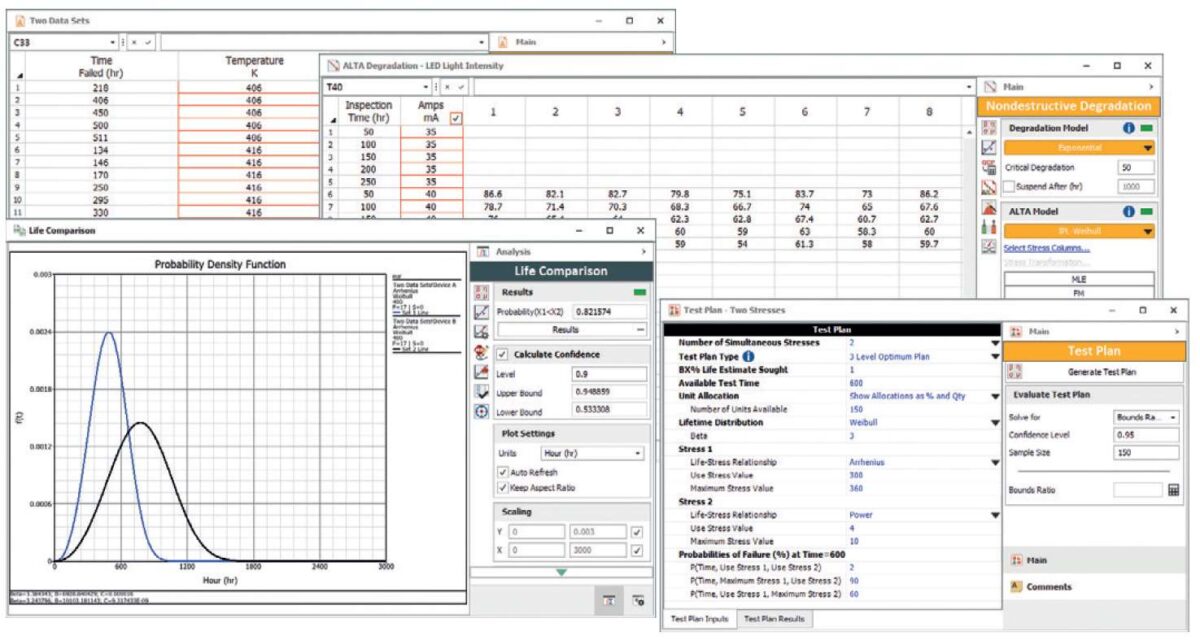The width and height of the screenshot is (1200, 640).
Task: Open Unit Allocation dropdown arrow
Action: [x=995, y=396]
